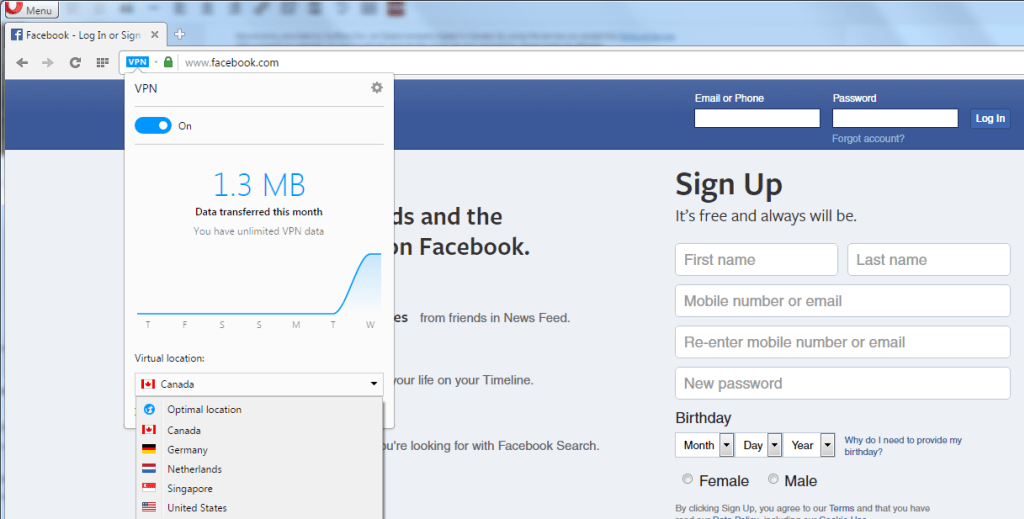
Task: Turn off the VPN toggle switch
Action: click(x=153, y=125)
